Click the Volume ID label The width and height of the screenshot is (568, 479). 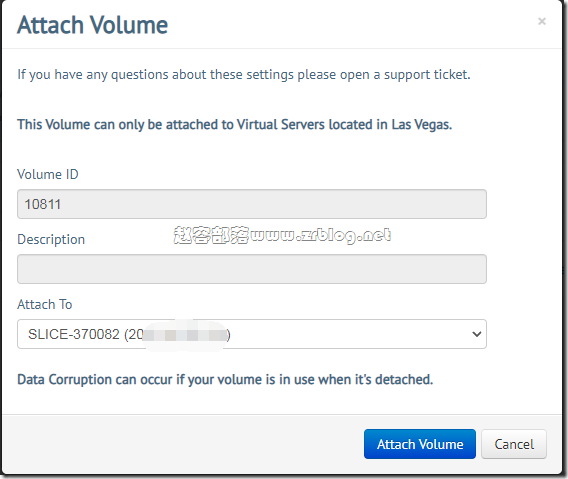click(48, 174)
